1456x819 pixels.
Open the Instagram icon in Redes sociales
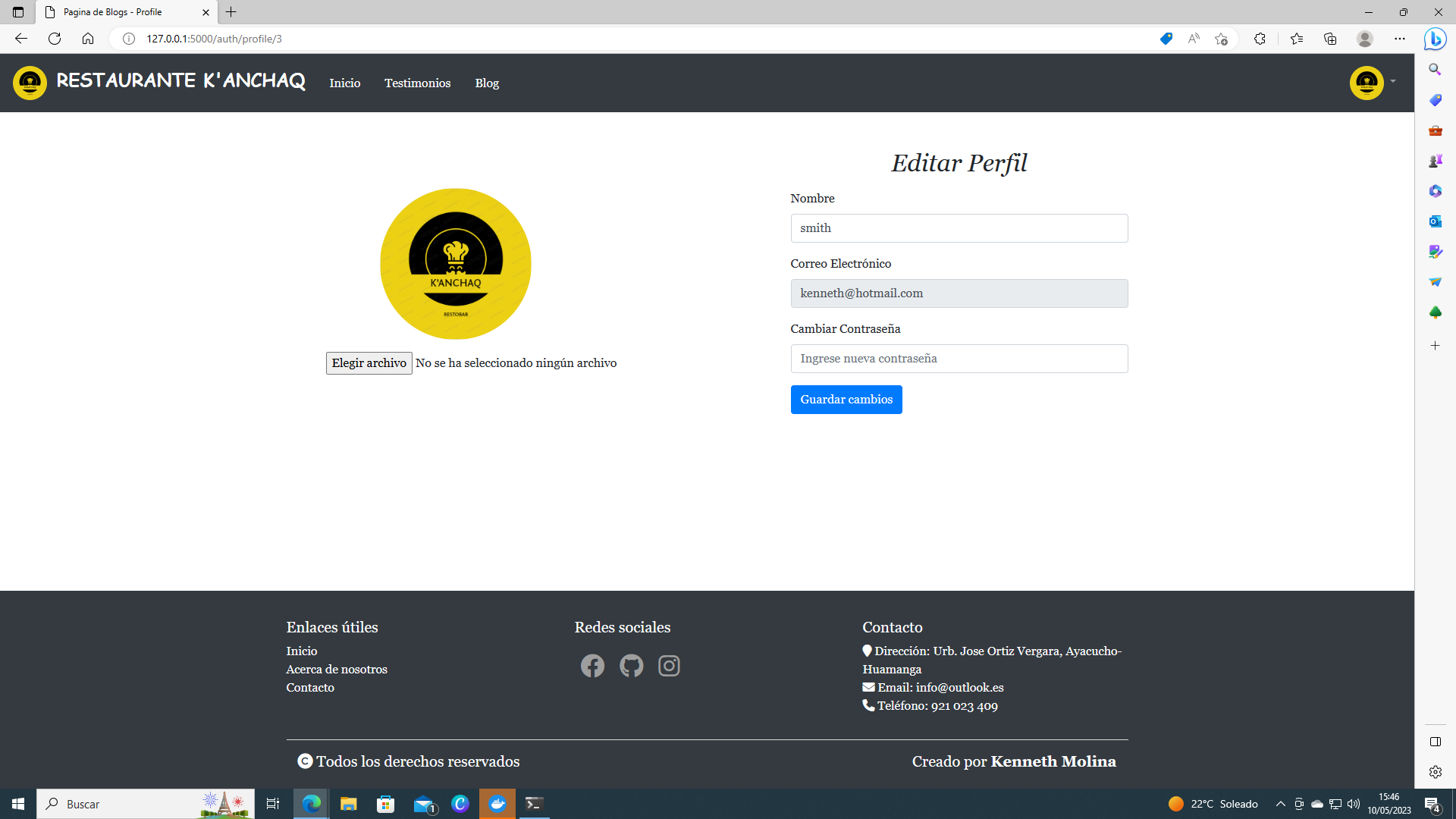(x=669, y=666)
